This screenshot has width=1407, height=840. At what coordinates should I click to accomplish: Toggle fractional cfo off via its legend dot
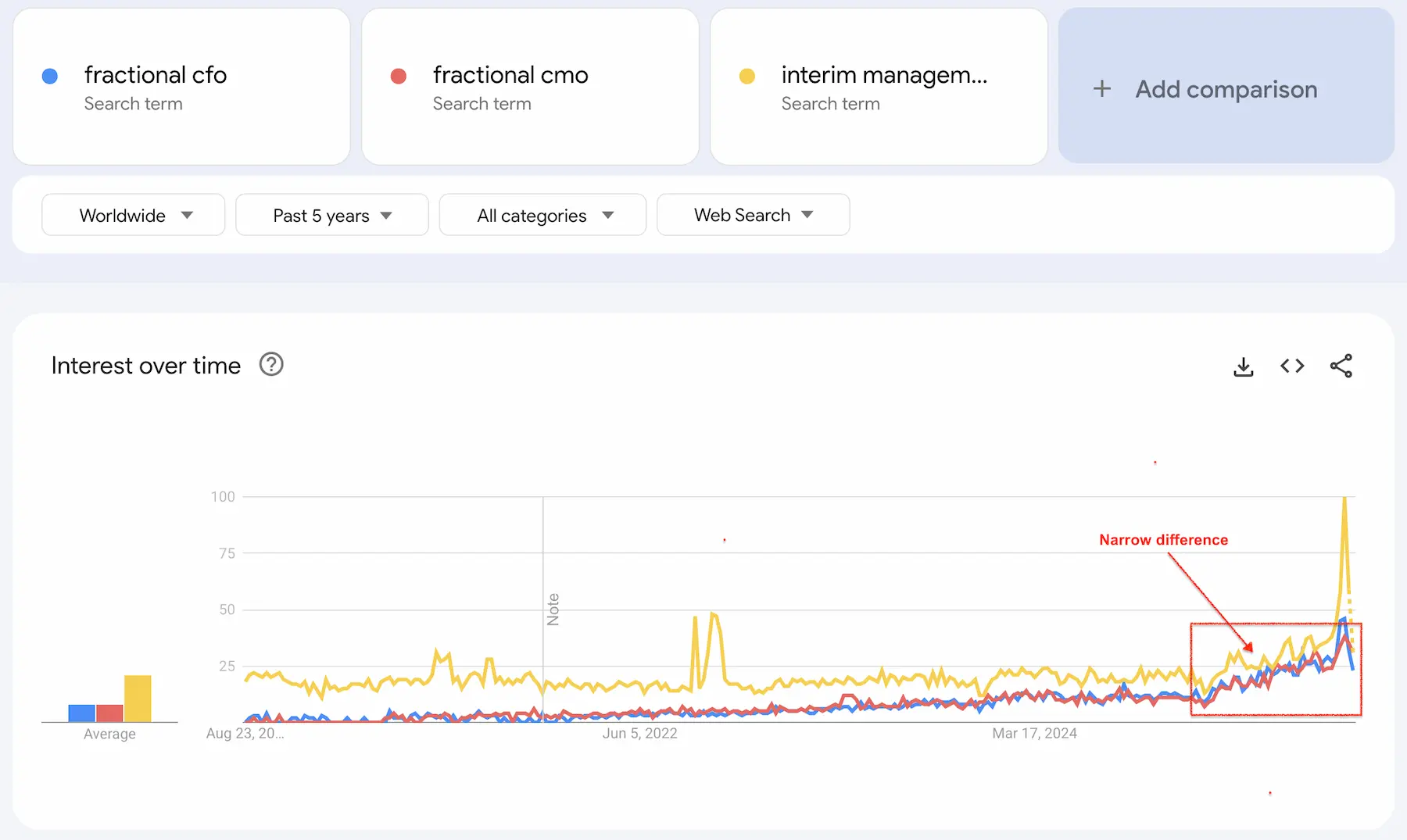click(x=50, y=76)
